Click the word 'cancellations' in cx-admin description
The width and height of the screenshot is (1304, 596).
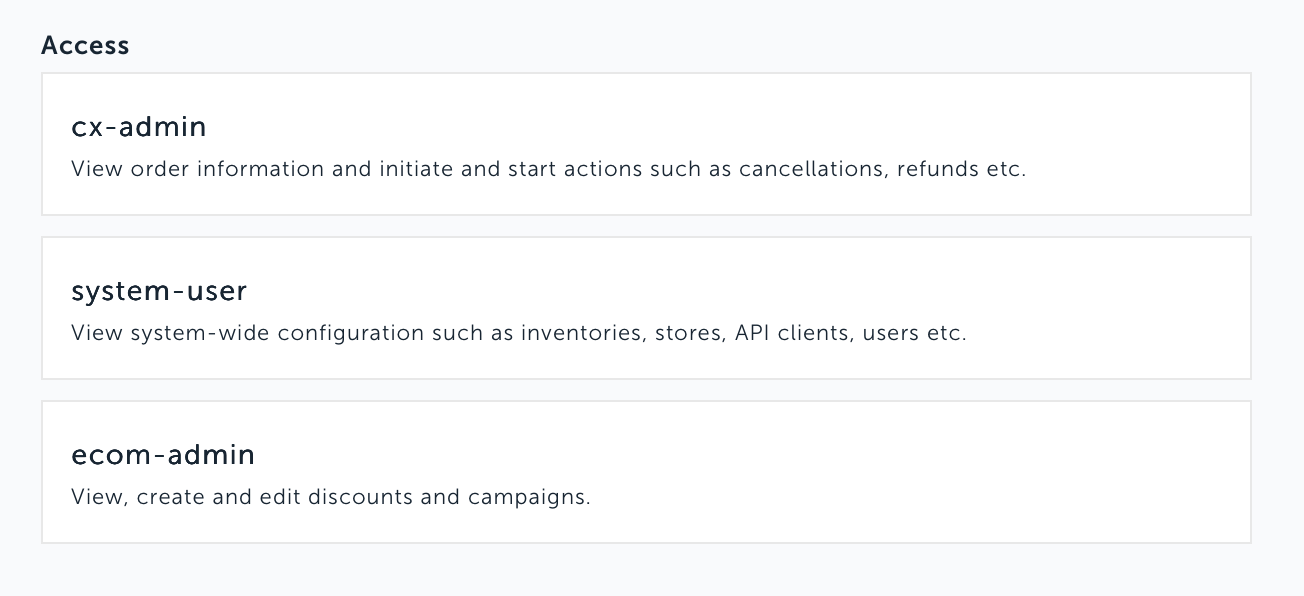811,169
